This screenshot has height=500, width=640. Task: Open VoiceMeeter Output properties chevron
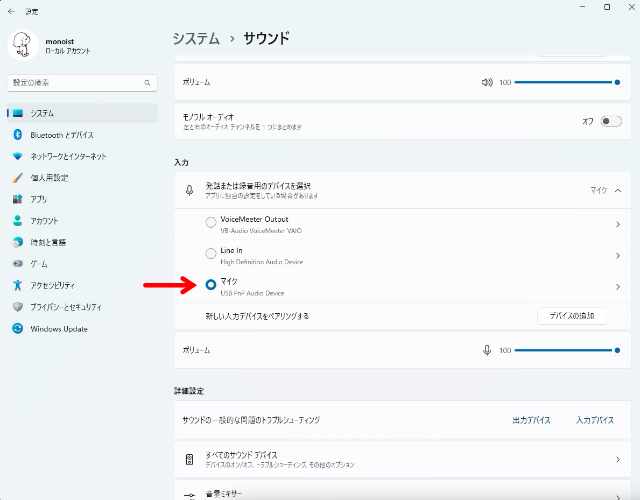coord(618,224)
